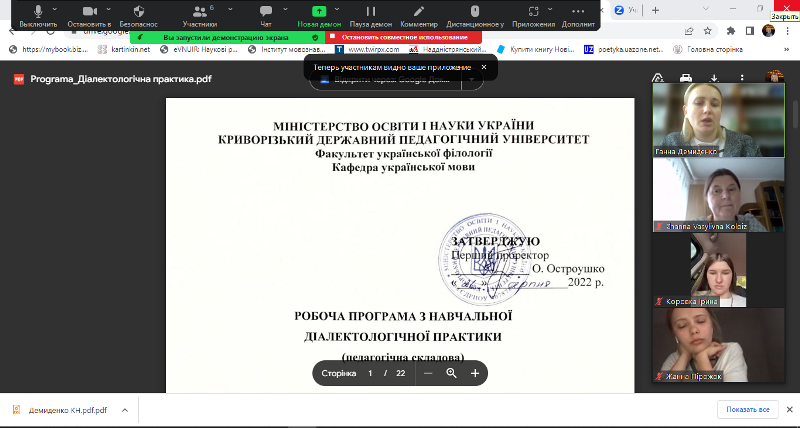Click zoom in plus in PDF toolbar

[475, 373]
